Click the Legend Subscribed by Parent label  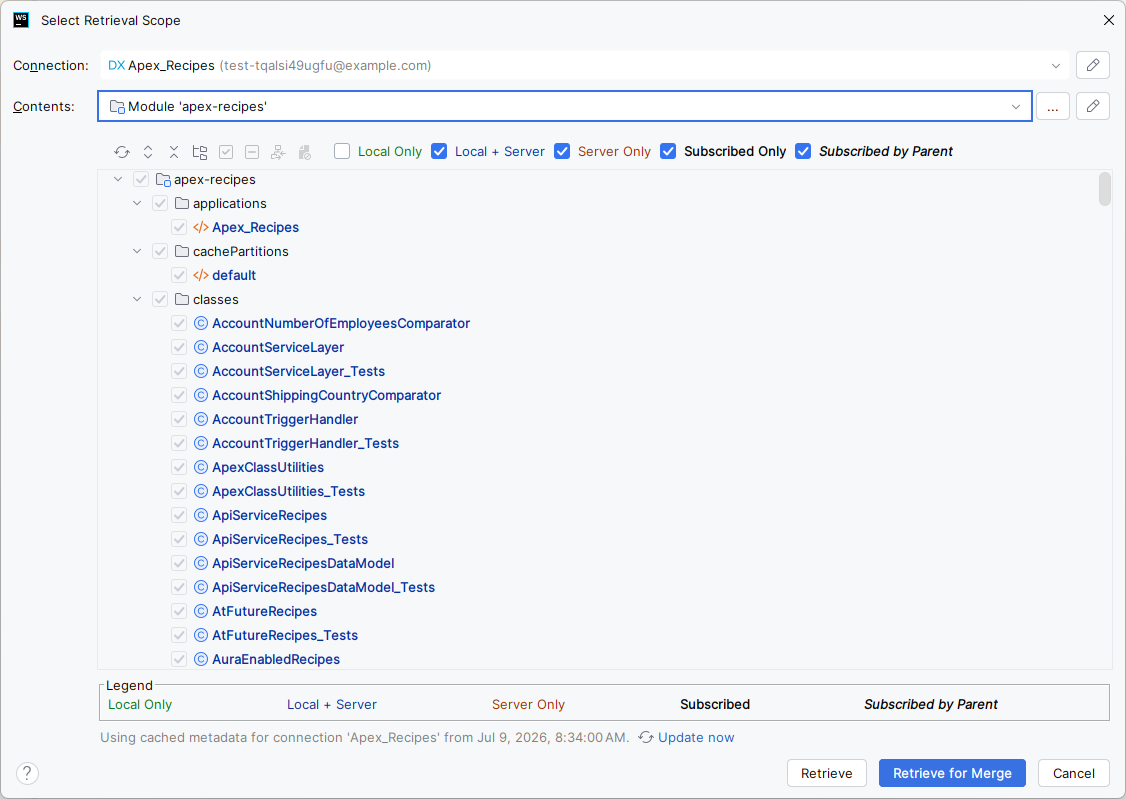point(931,704)
